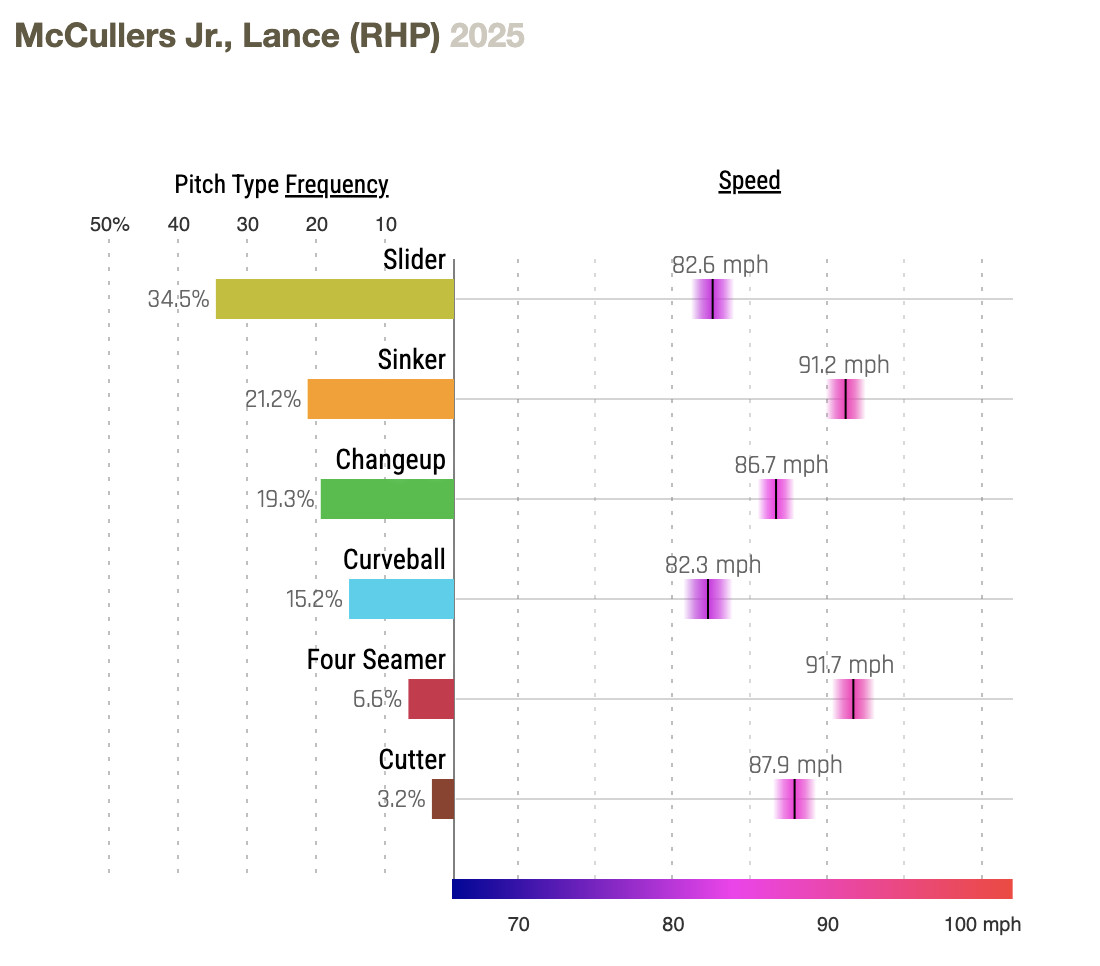This screenshot has width=1100, height=966.
Task: Click the 2025 season year in title
Action: pyautogui.click(x=487, y=37)
